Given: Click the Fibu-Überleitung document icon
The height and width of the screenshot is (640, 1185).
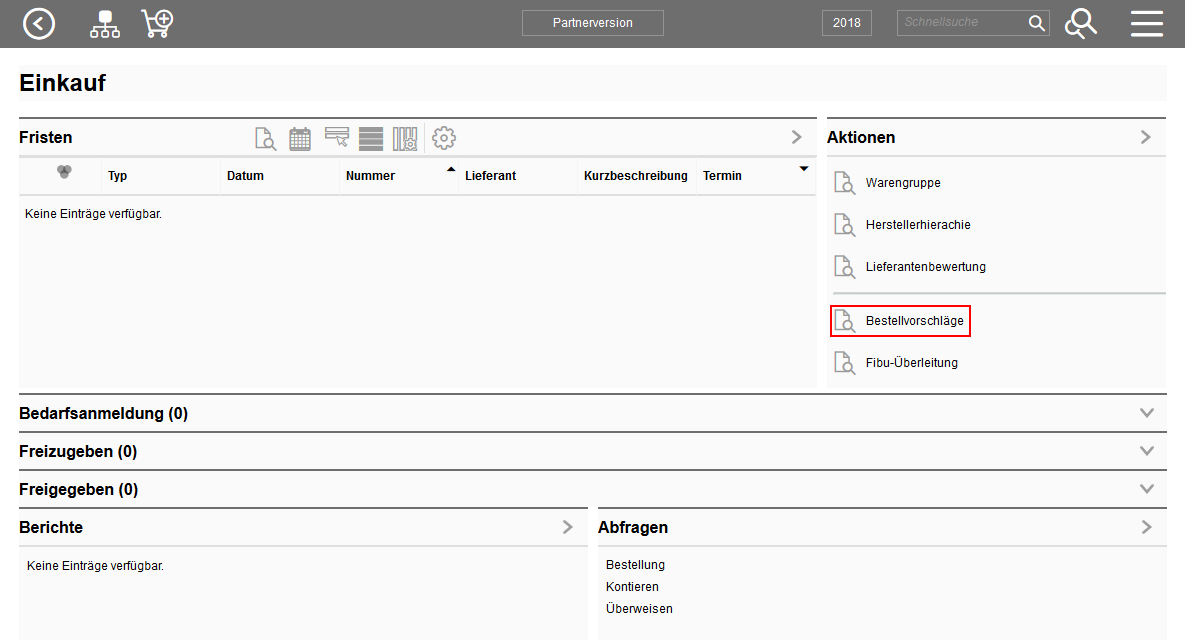Looking at the screenshot, I should (x=844, y=363).
